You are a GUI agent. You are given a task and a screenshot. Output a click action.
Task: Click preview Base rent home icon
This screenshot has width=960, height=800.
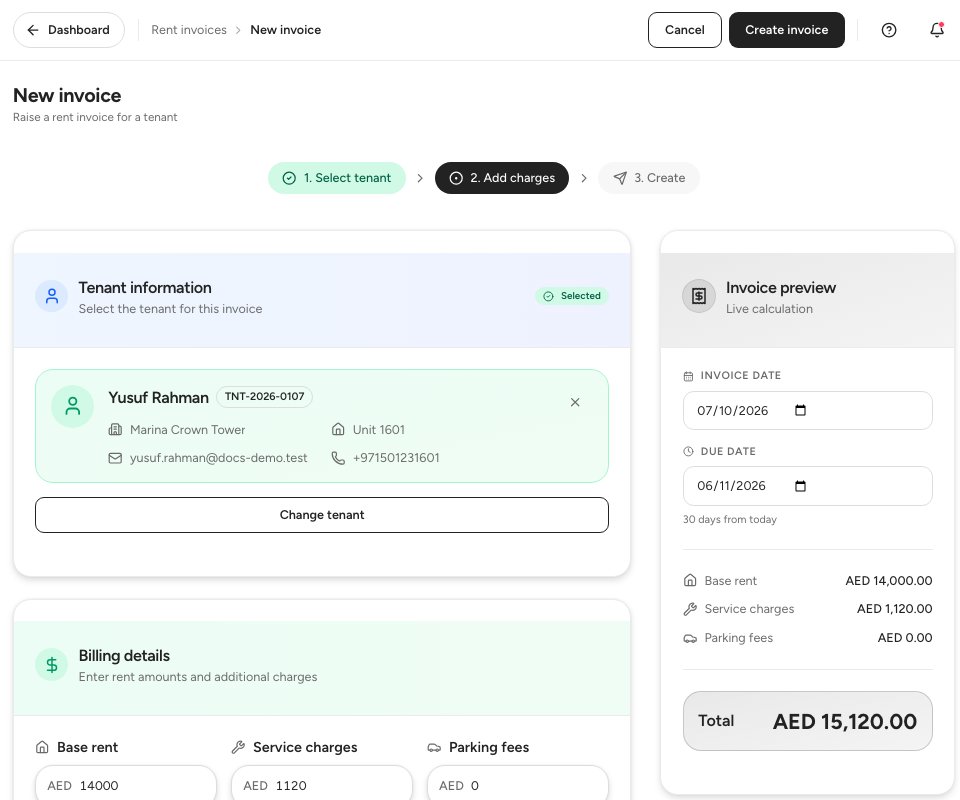click(690, 580)
